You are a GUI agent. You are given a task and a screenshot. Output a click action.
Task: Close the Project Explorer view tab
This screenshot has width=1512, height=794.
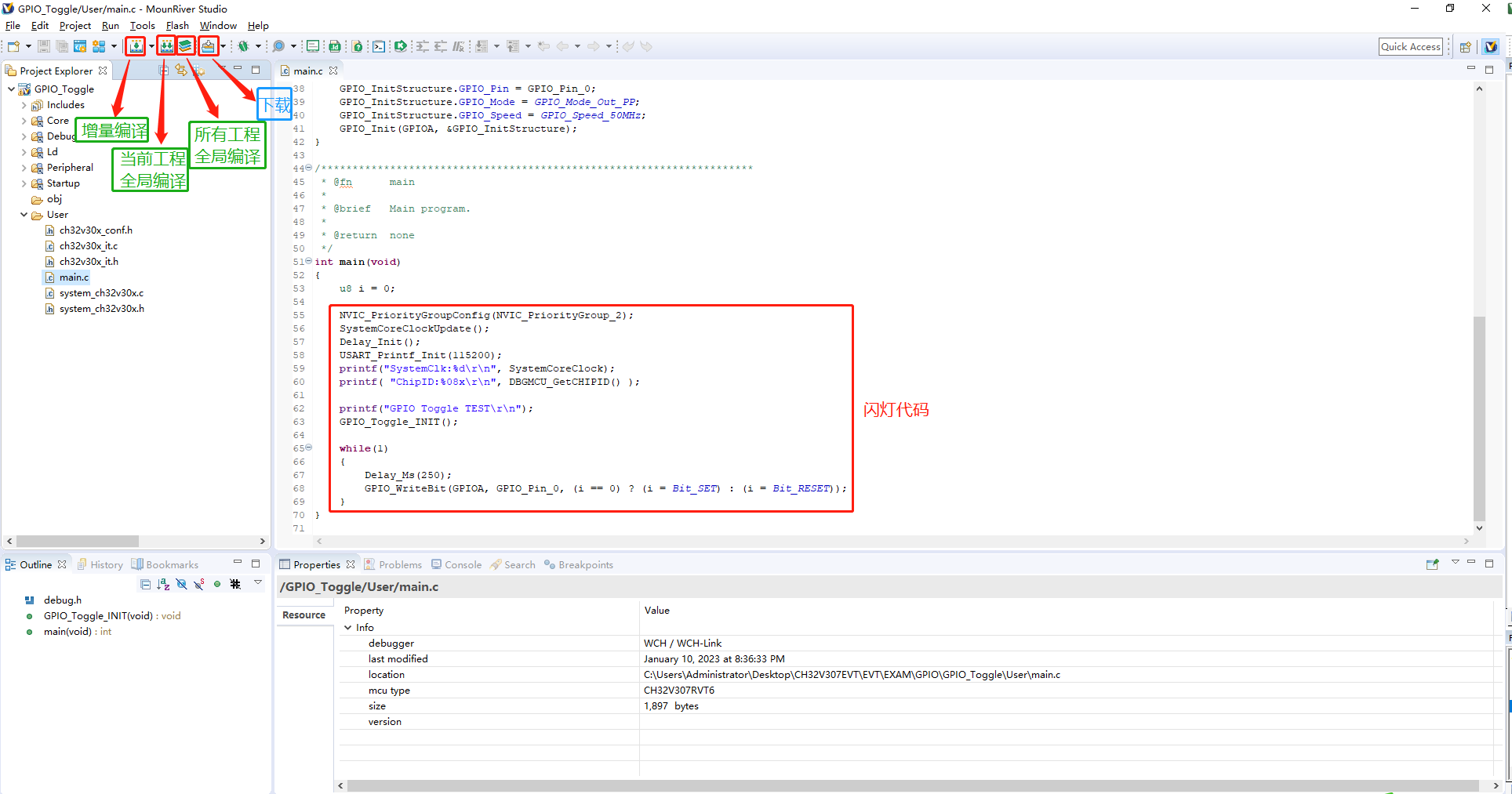click(103, 71)
